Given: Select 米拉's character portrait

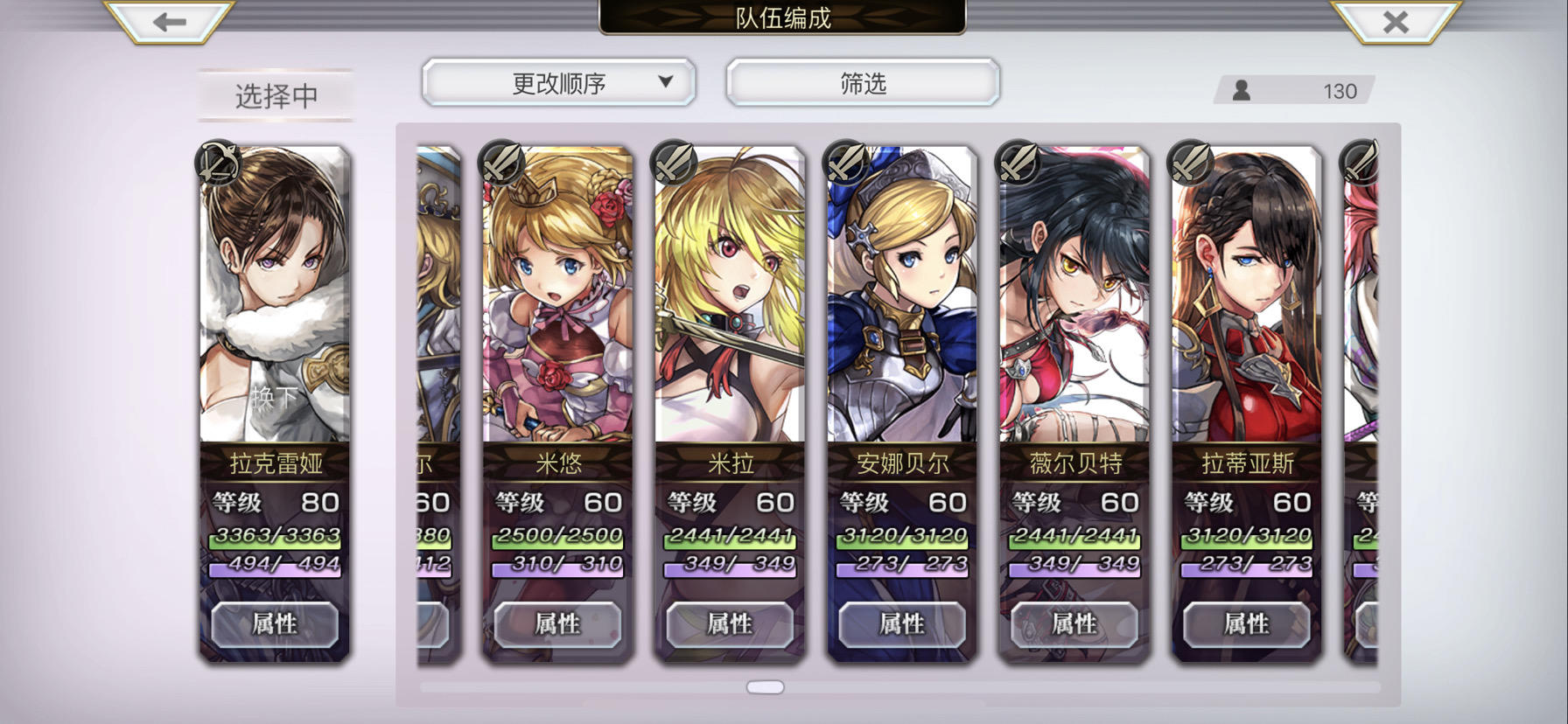Looking at the screenshot, I should click(729, 296).
